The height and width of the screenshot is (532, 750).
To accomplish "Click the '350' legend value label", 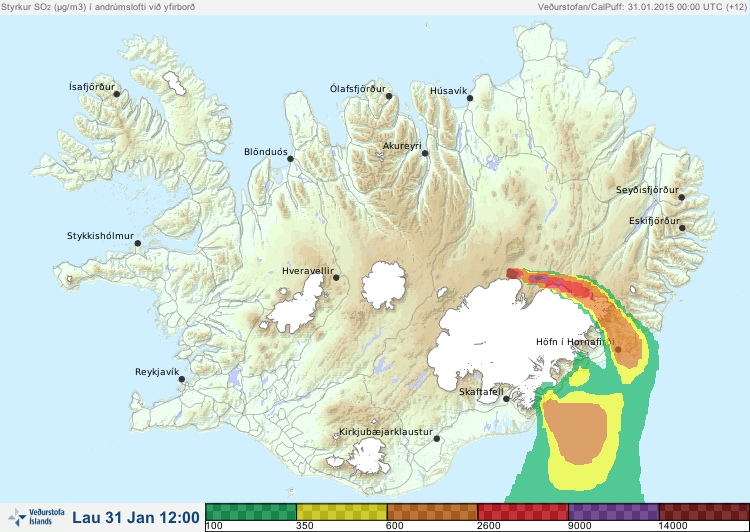I will pos(305,526).
